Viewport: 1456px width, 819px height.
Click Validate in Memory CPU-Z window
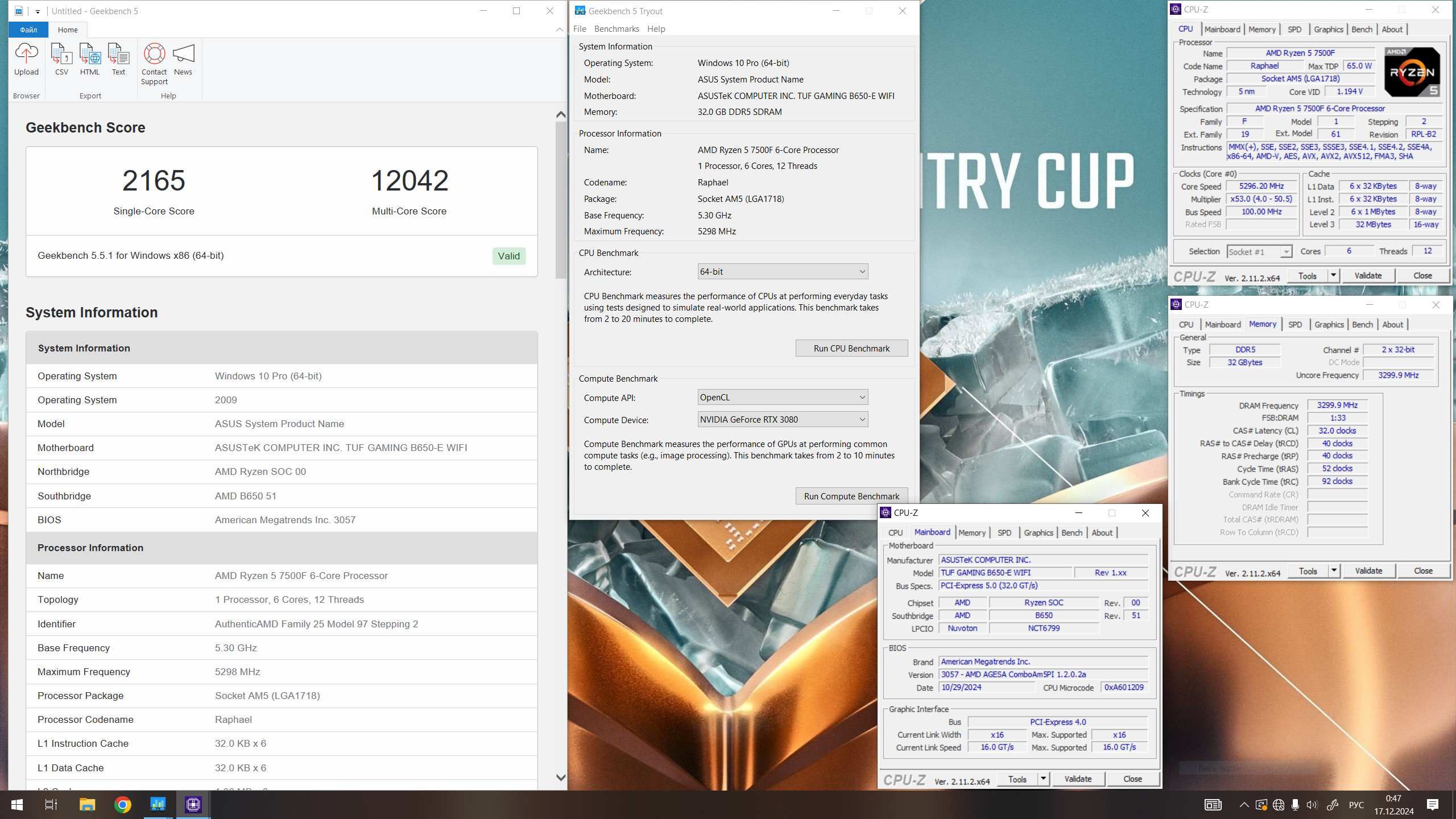point(1368,570)
